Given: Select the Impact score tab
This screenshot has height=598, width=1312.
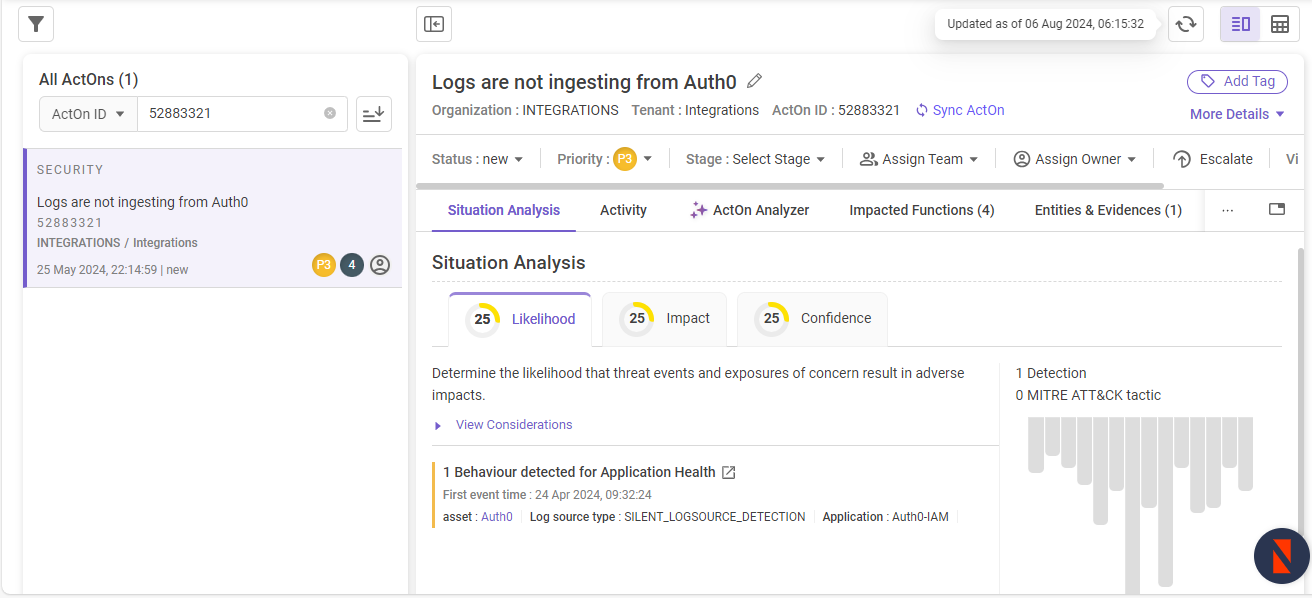Looking at the screenshot, I should [x=664, y=319].
